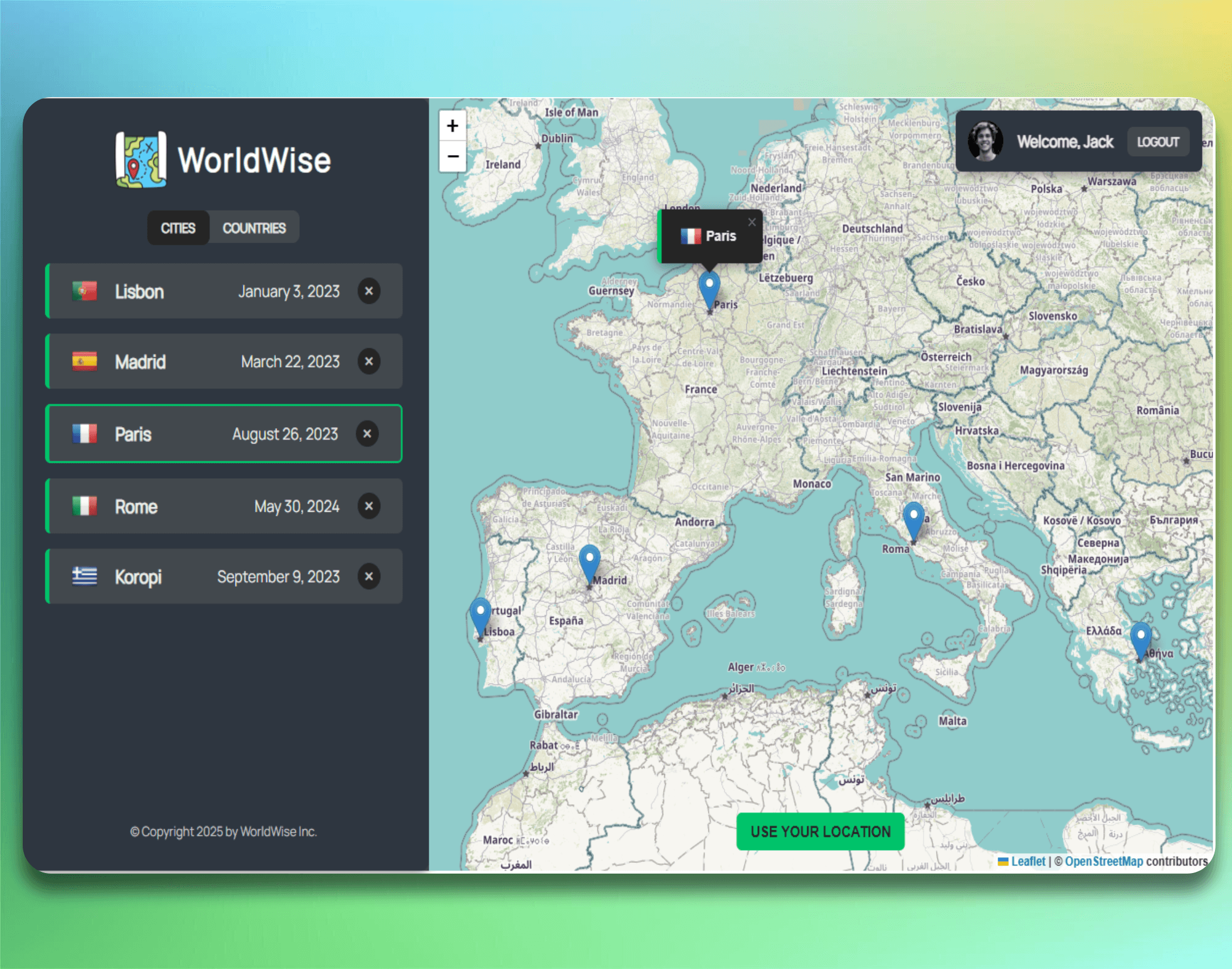Delete the Paris city entry
The height and width of the screenshot is (969, 1232).
[x=367, y=434]
